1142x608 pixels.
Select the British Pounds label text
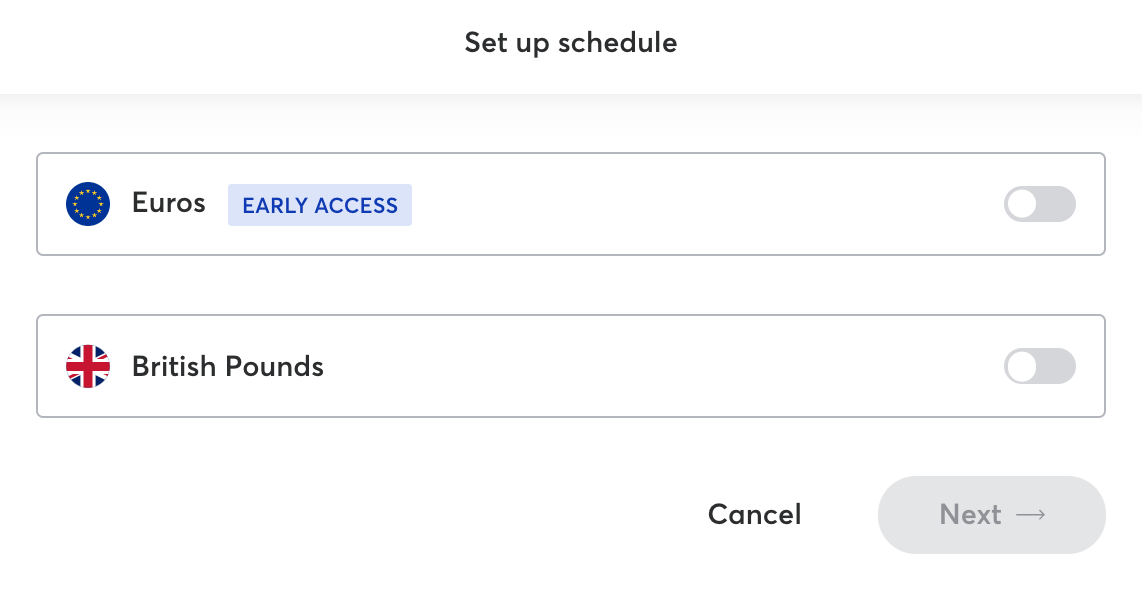pos(227,366)
